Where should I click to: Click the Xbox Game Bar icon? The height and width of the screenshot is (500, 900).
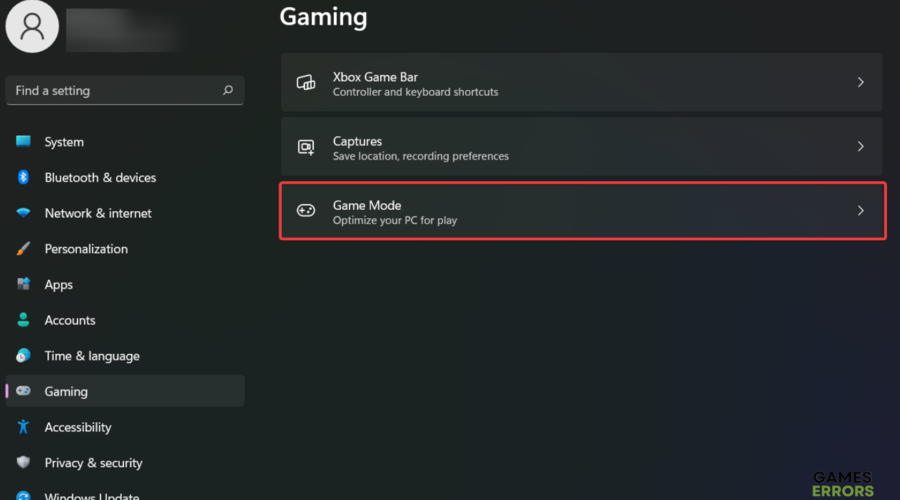(x=306, y=83)
